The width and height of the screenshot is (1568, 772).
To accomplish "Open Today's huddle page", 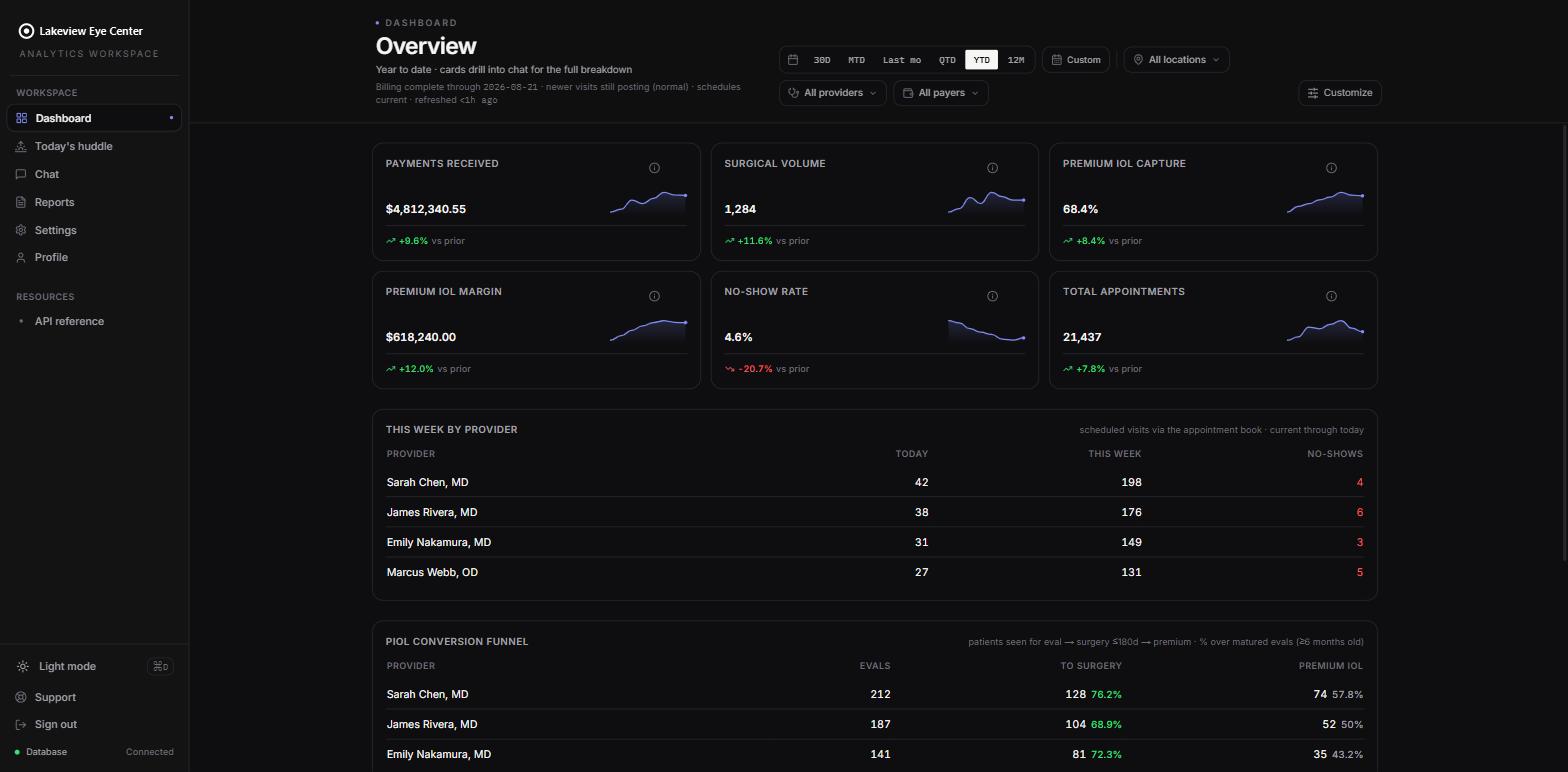I will tap(94, 146).
